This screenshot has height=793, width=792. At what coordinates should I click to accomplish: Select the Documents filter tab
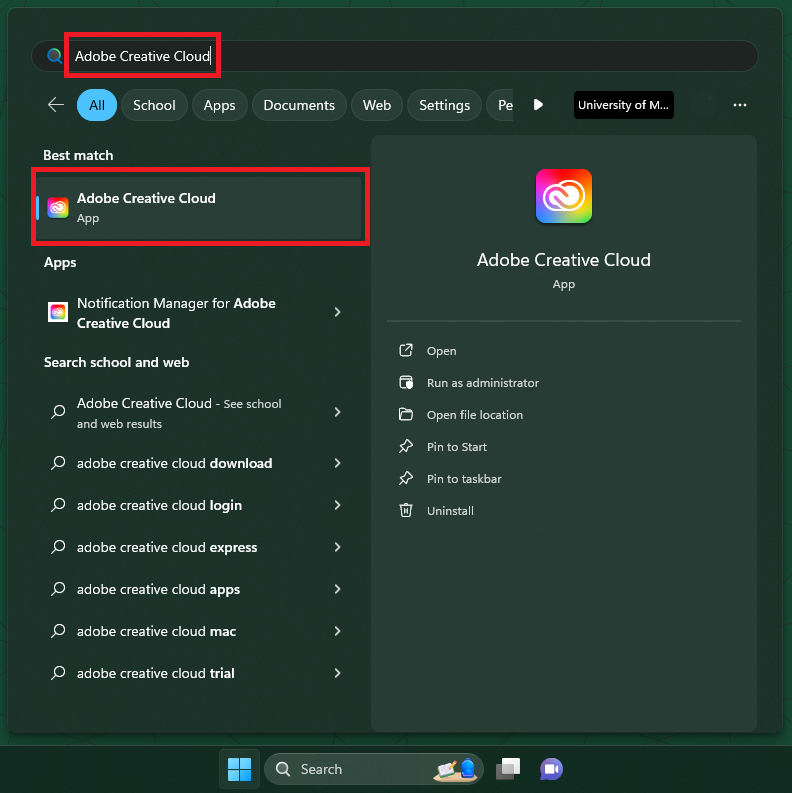click(299, 105)
